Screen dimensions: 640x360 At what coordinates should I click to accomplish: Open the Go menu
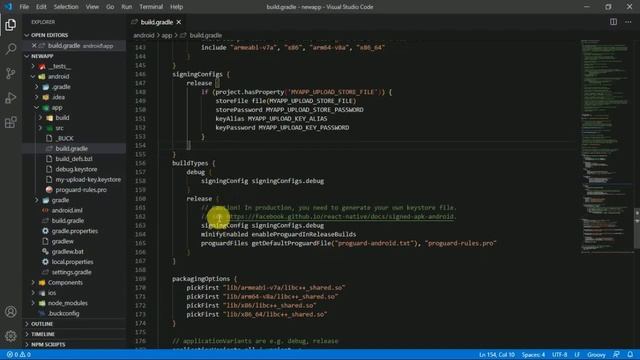pyautogui.click(x=110, y=7)
